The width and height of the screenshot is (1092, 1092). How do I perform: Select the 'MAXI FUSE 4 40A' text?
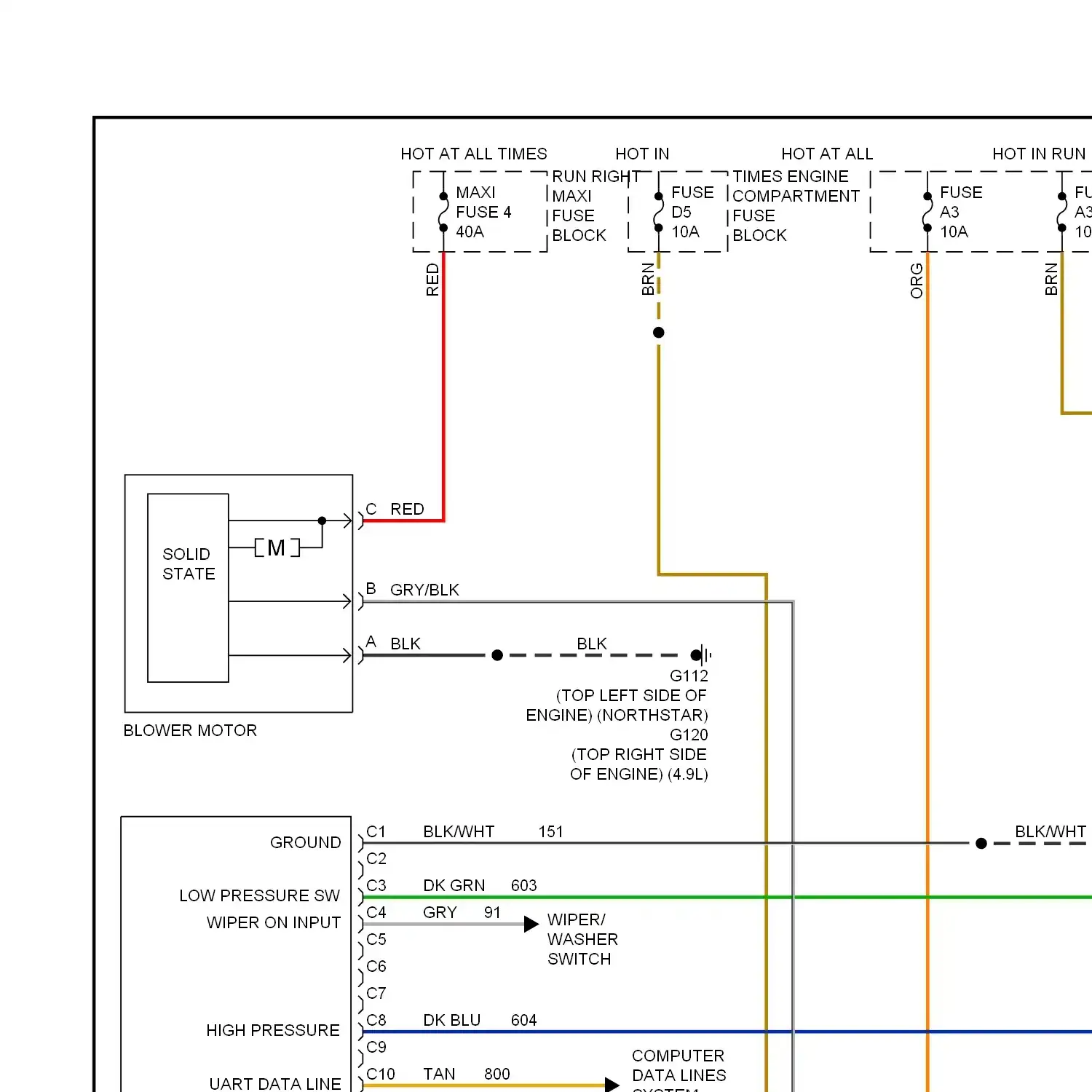(483, 212)
